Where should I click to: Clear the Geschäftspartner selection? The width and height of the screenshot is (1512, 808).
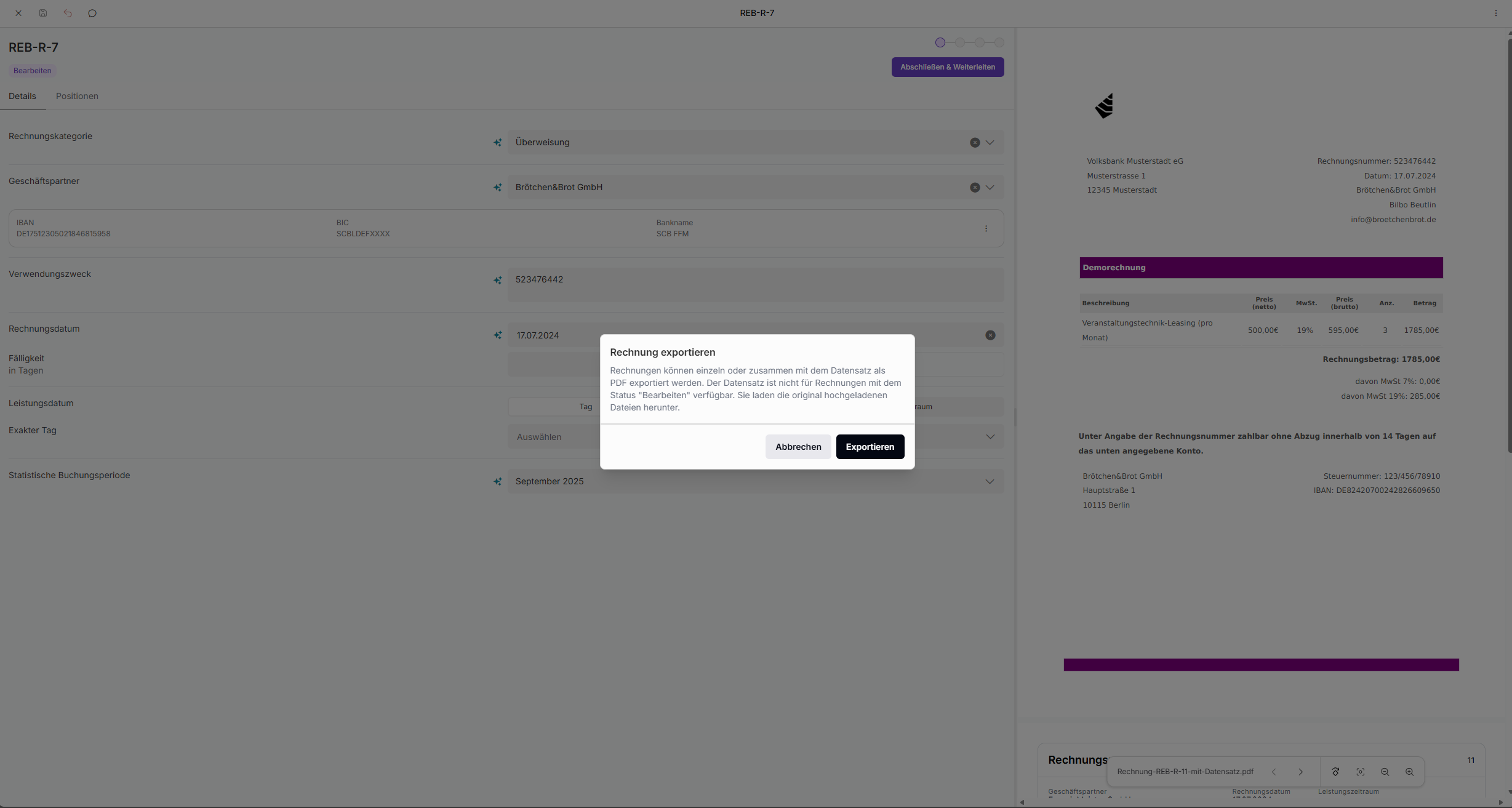click(x=975, y=188)
